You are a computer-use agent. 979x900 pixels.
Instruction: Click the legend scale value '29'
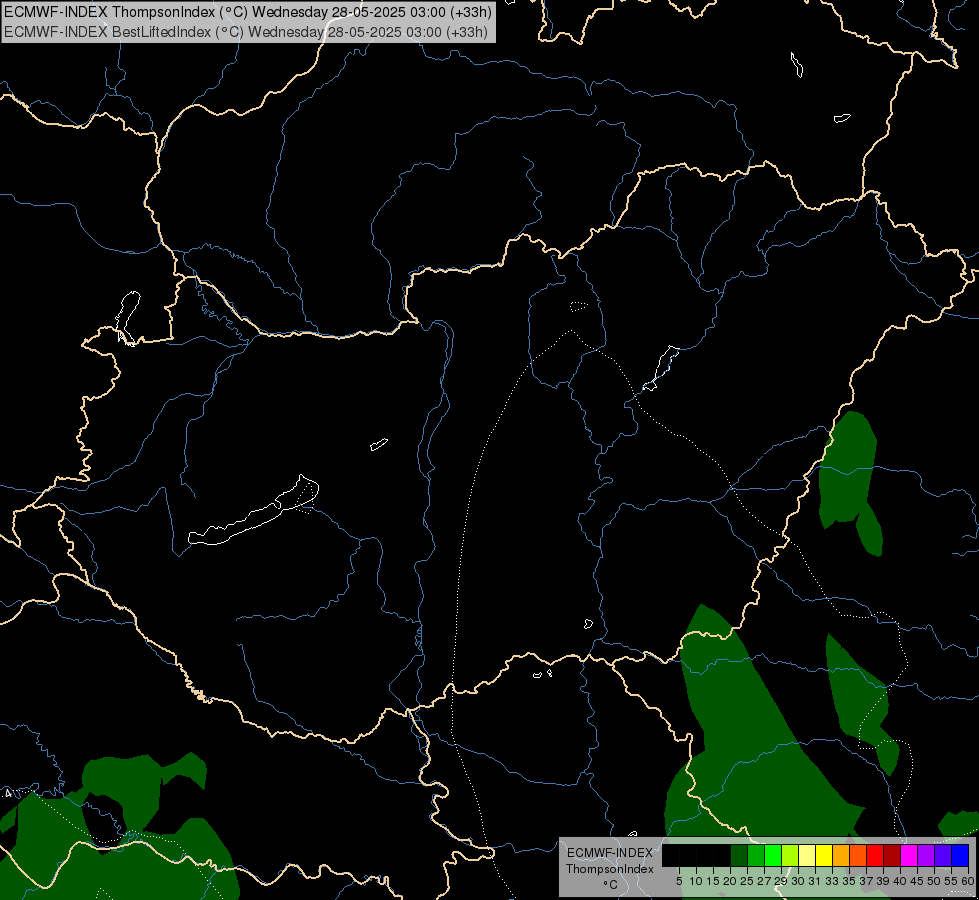point(781,881)
